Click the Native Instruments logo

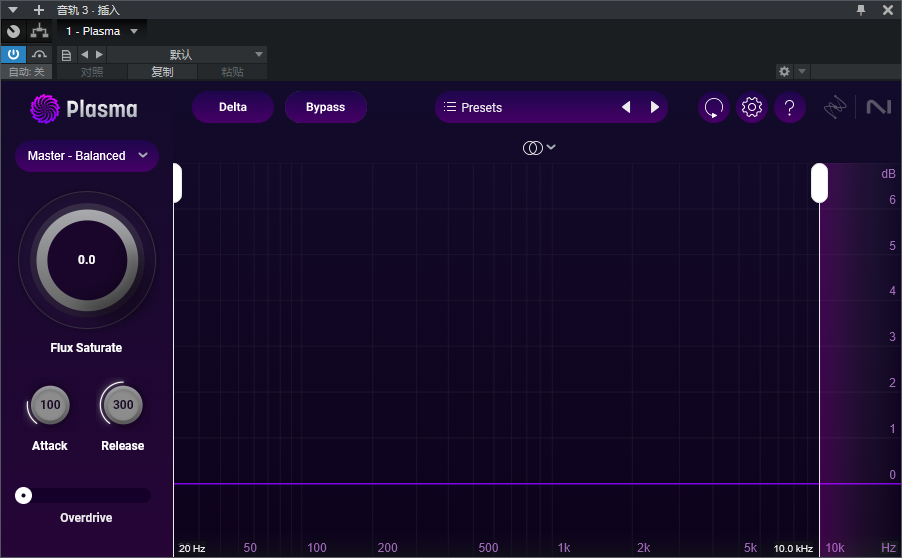click(878, 107)
